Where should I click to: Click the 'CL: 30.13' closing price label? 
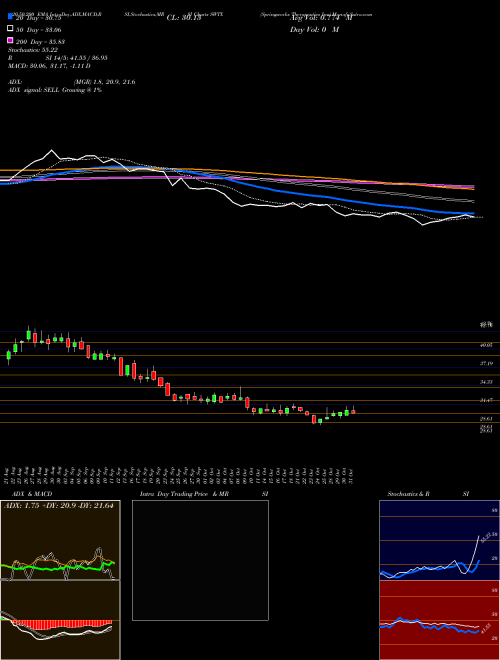[x=184, y=18]
